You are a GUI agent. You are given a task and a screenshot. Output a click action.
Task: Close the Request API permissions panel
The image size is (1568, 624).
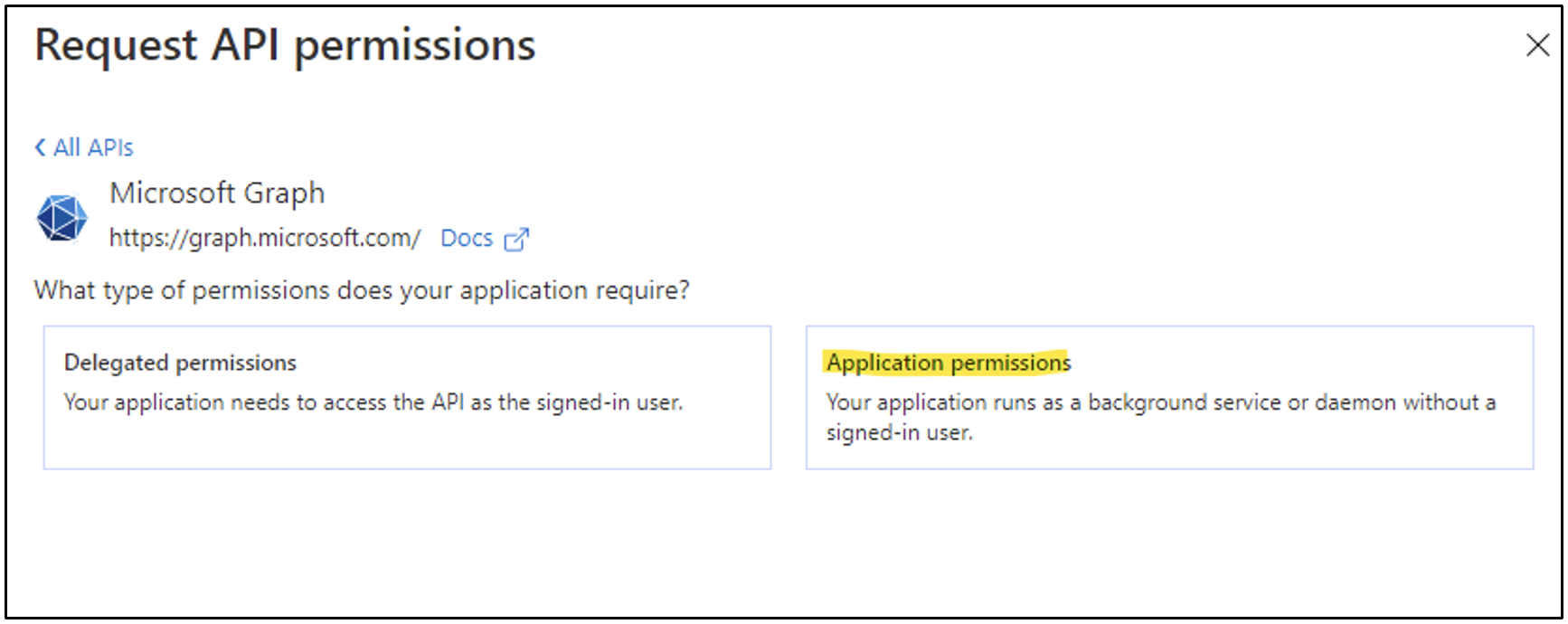click(x=1536, y=45)
